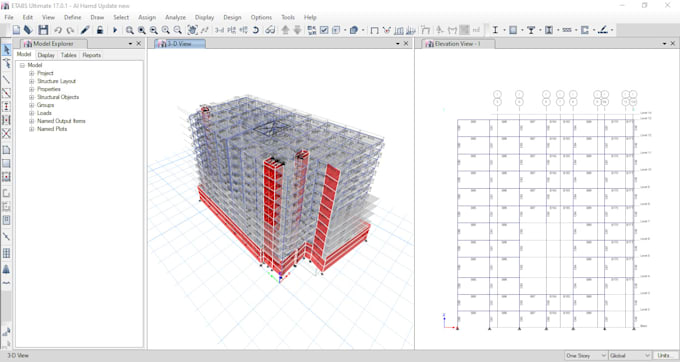Click the Save (floppy disk) icon
This screenshot has height=362, width=680.
pyautogui.click(x=43, y=30)
